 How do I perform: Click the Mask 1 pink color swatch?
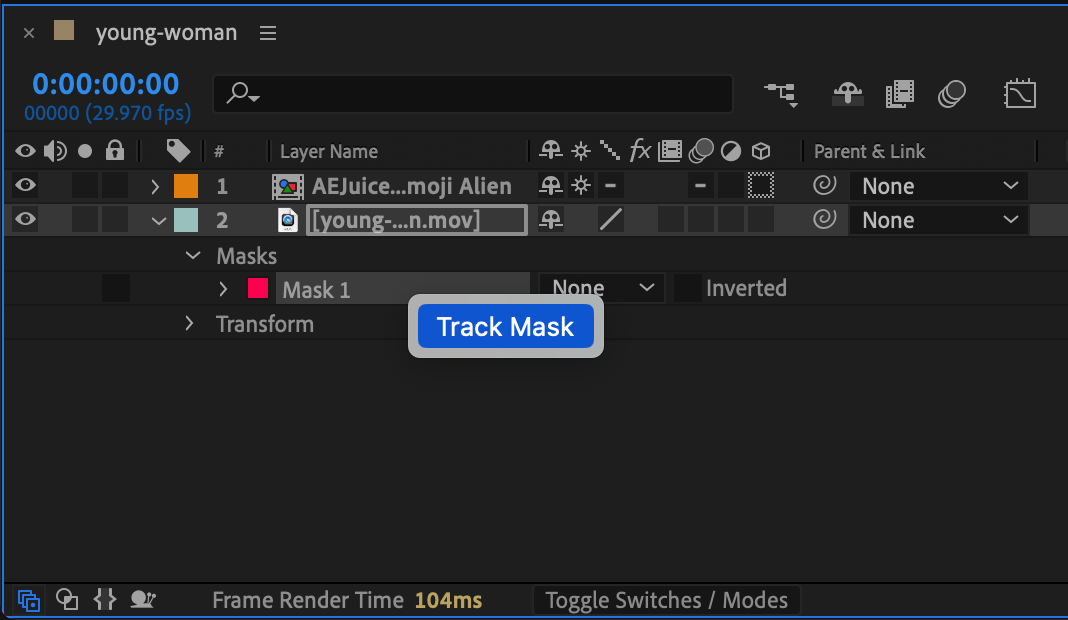point(258,289)
